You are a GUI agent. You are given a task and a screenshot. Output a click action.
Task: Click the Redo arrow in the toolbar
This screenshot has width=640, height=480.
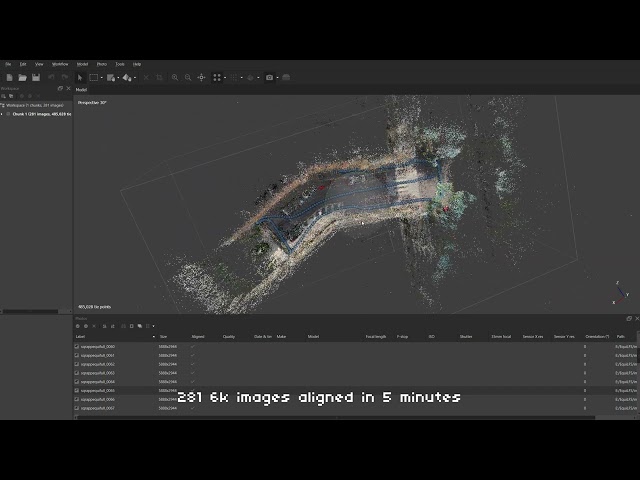coord(64,77)
